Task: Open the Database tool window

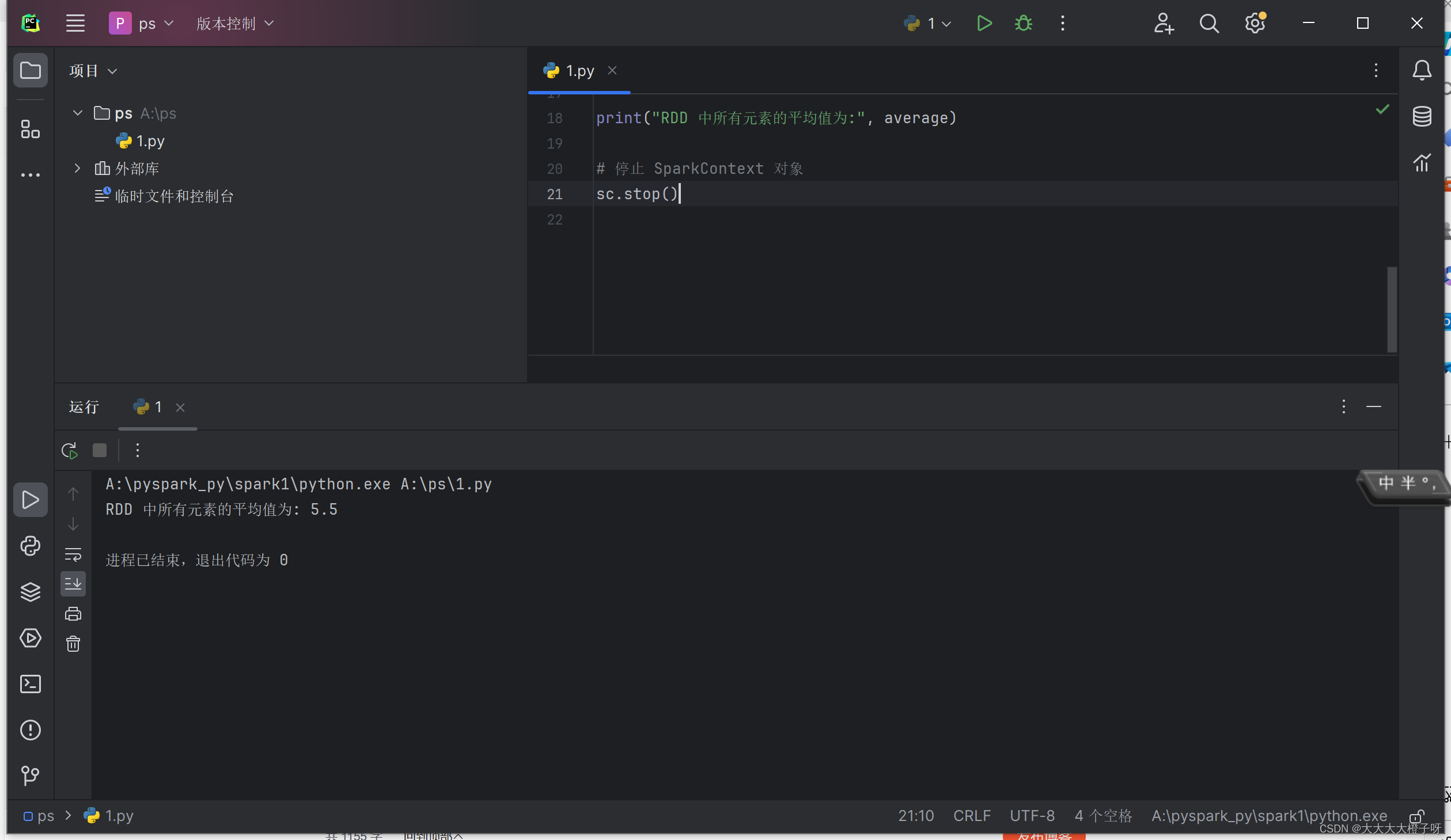Action: pos(1422,117)
